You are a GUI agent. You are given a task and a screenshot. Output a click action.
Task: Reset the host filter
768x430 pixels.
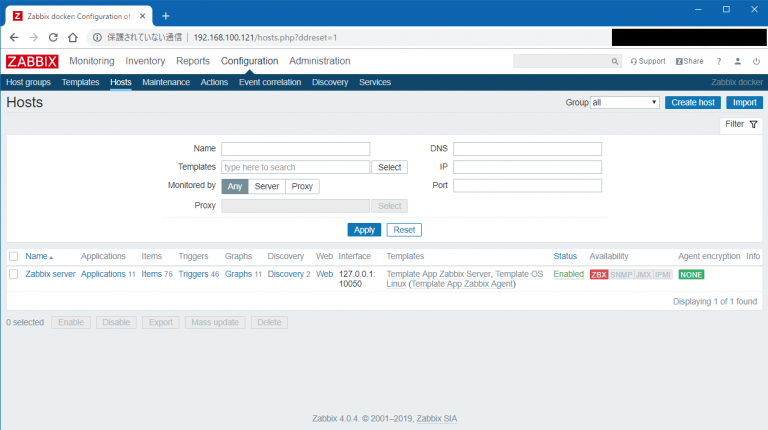[x=404, y=230]
